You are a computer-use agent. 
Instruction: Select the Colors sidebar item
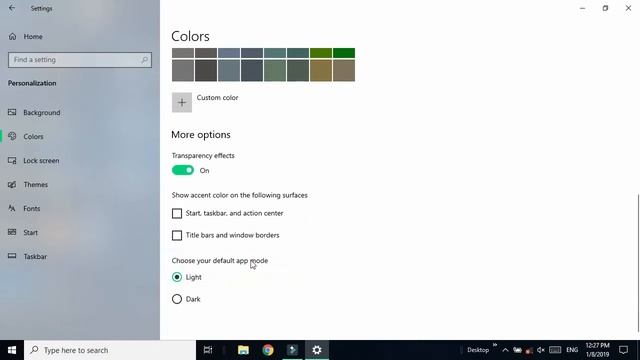(x=33, y=136)
